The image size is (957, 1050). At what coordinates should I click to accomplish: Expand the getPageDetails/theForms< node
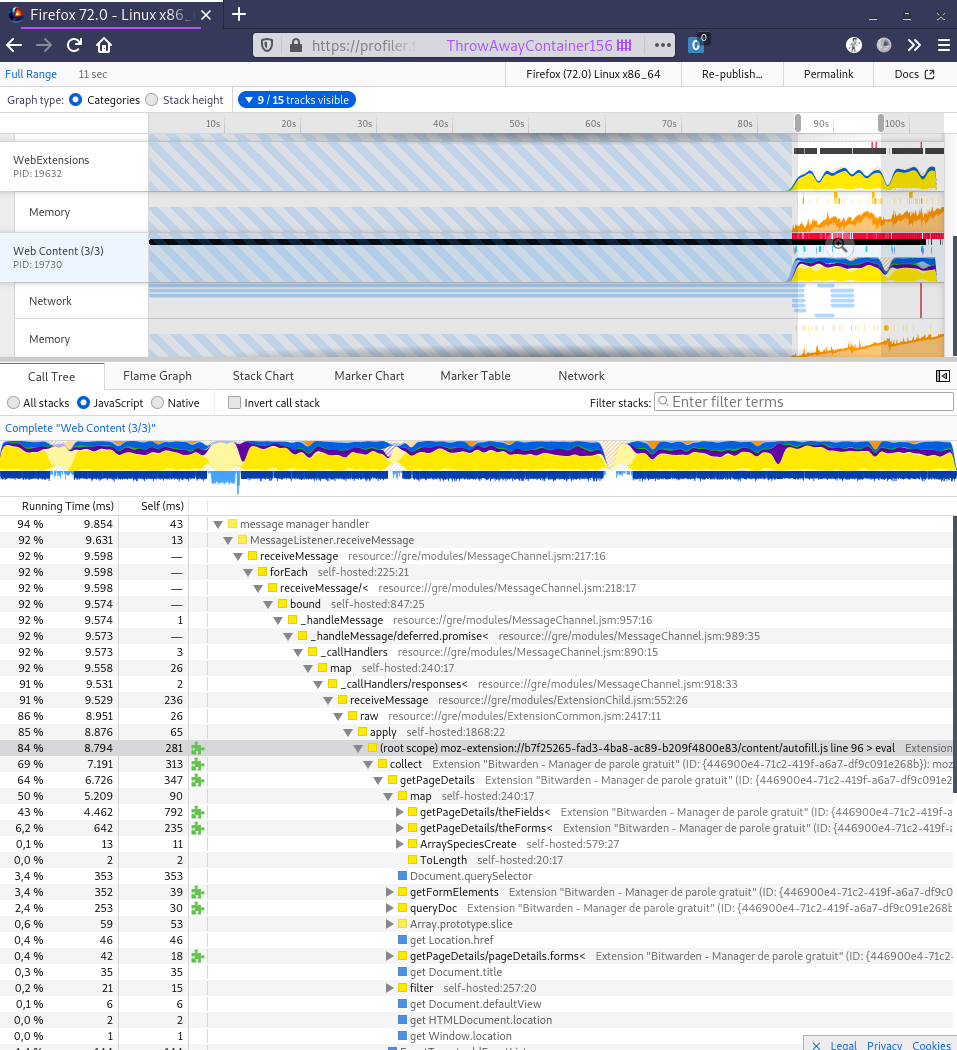point(400,828)
